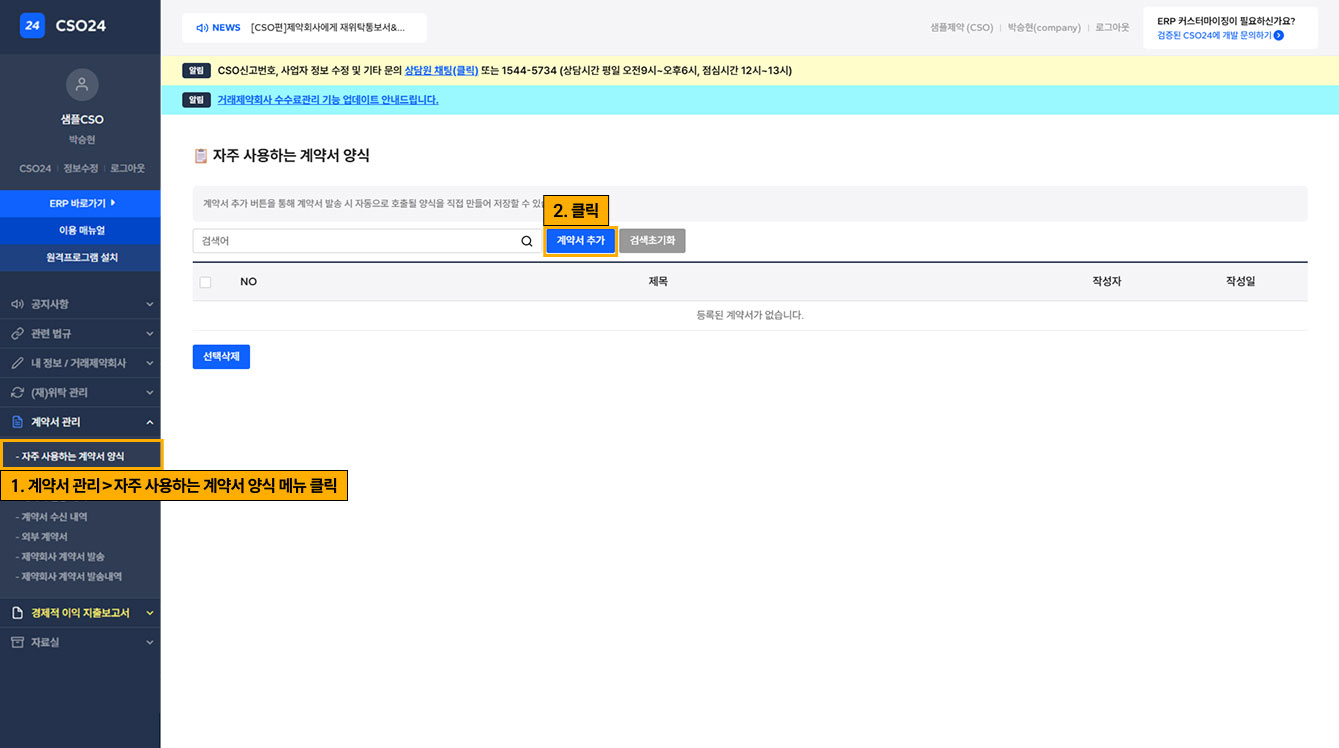Open the 외부 계약서 submenu item

pos(45,537)
